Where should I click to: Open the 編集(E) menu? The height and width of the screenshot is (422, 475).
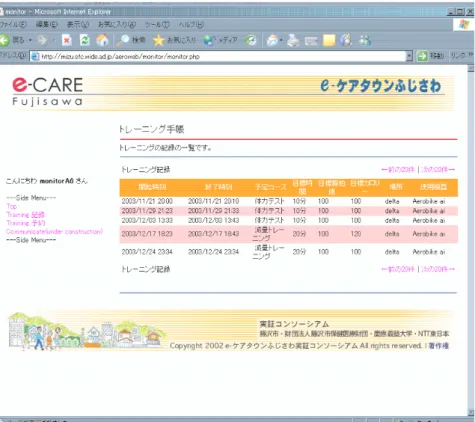pos(47,24)
